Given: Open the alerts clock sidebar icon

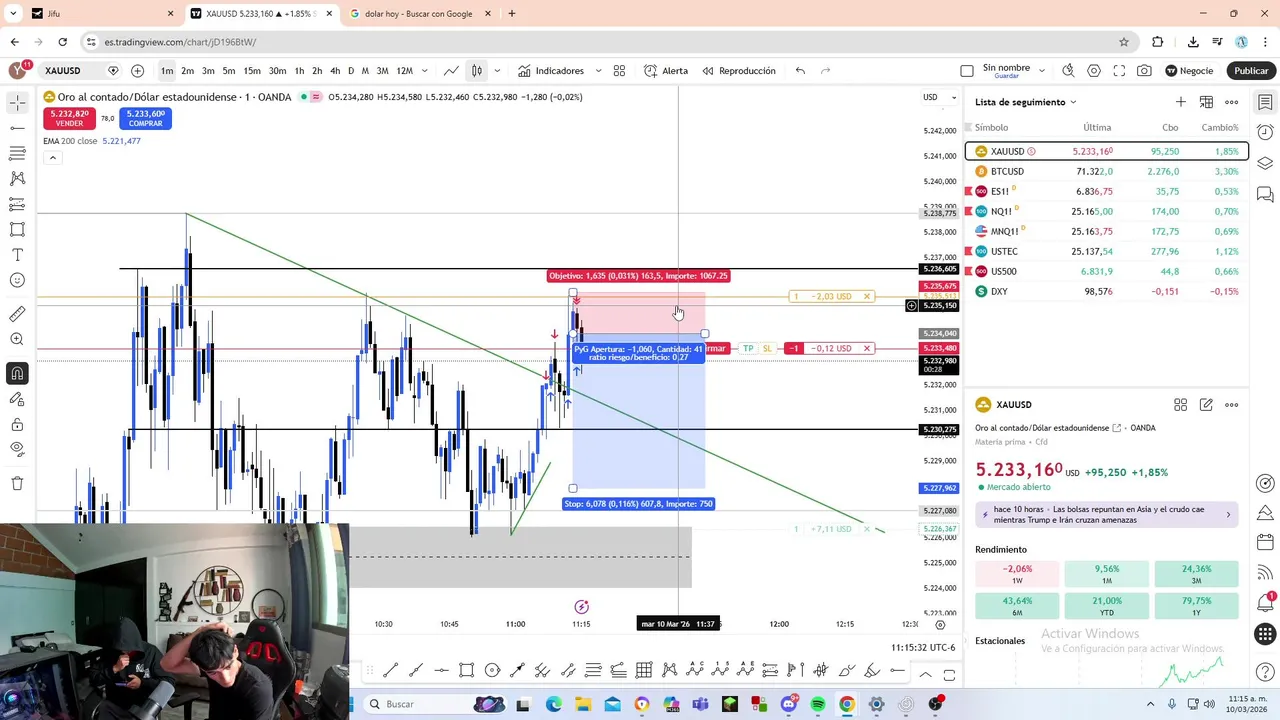Looking at the screenshot, I should click(1265, 132).
